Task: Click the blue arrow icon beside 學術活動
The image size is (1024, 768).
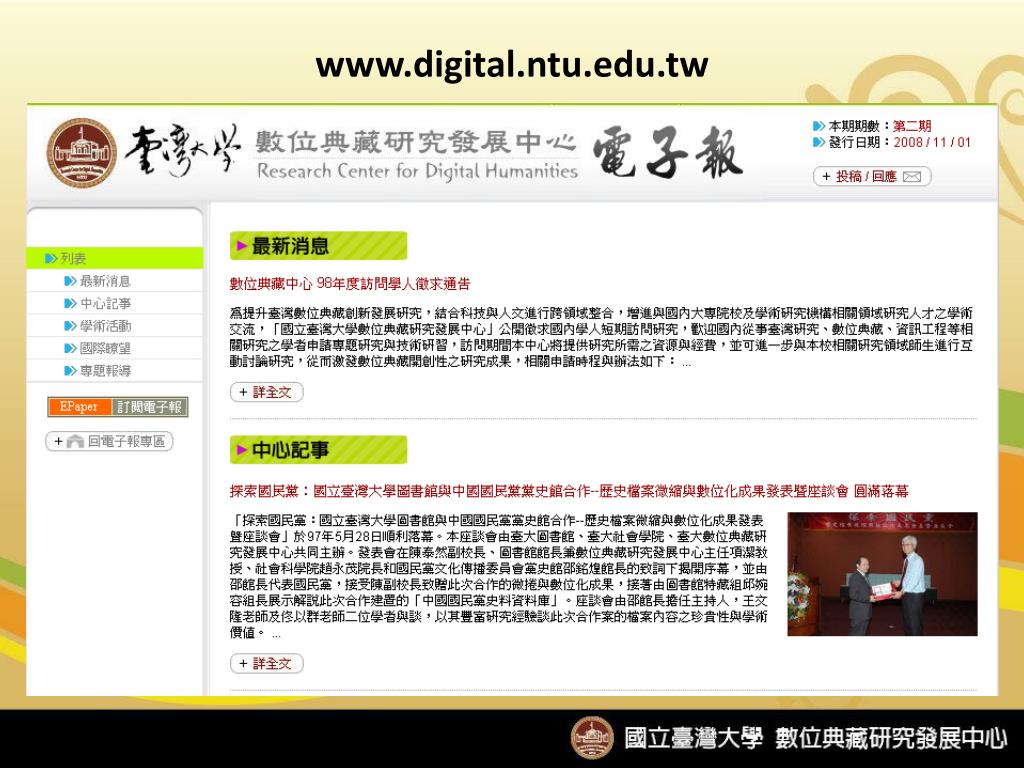Action: (x=71, y=325)
